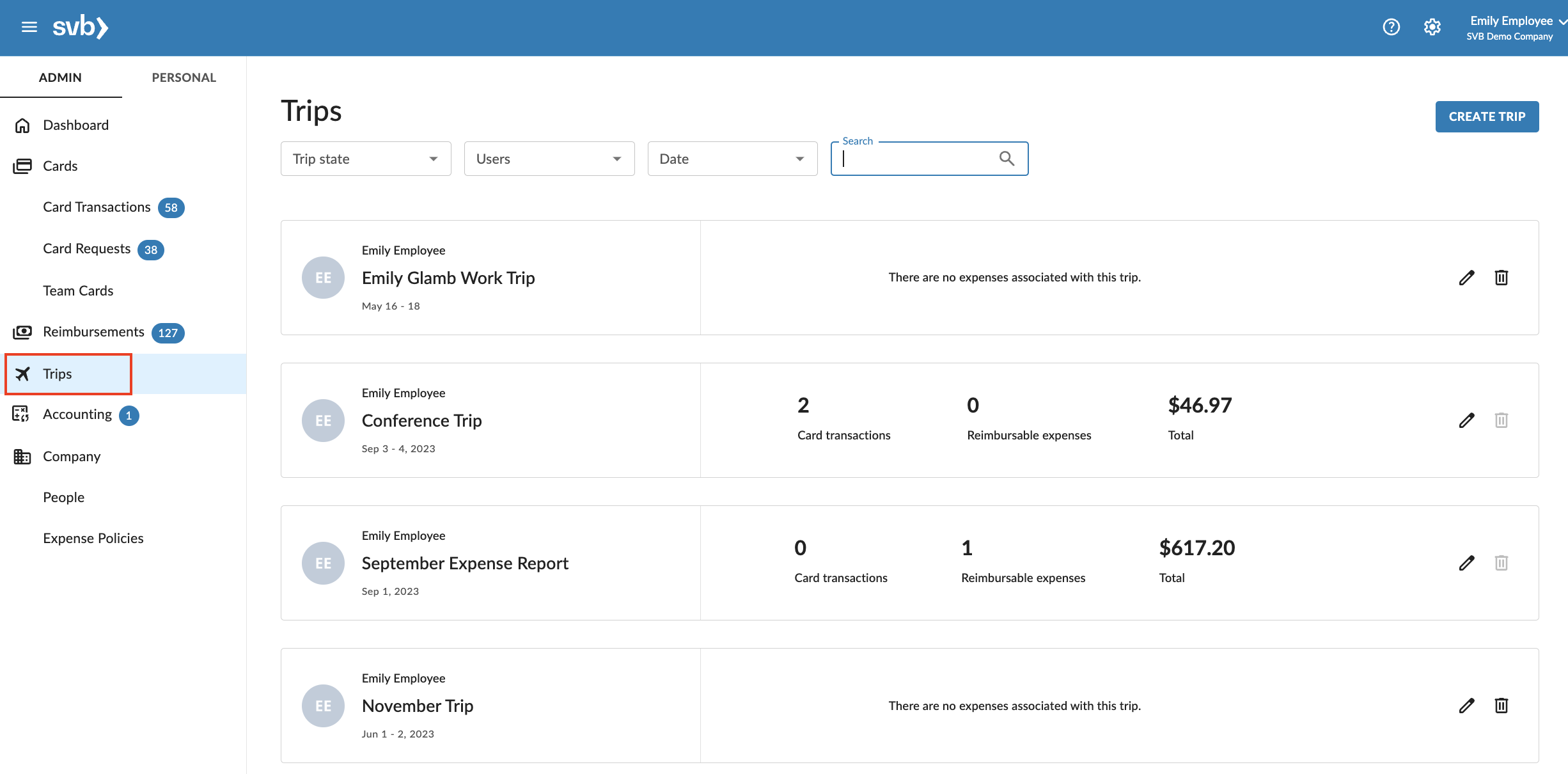Delete the November Trip
This screenshot has width=1568, height=774.
pyautogui.click(x=1501, y=706)
